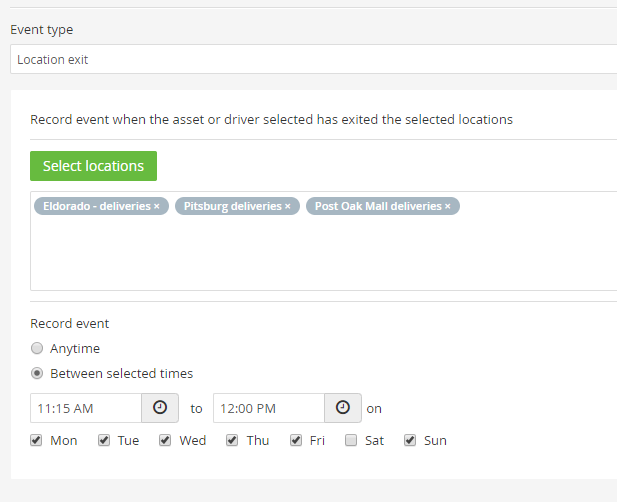Click the 12:00 PM end time field
Screen dimensions: 617x502
(269, 408)
